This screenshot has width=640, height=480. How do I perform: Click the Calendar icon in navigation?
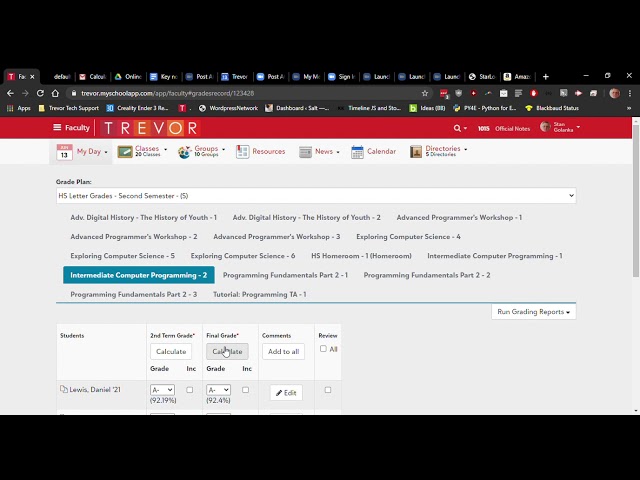point(357,152)
